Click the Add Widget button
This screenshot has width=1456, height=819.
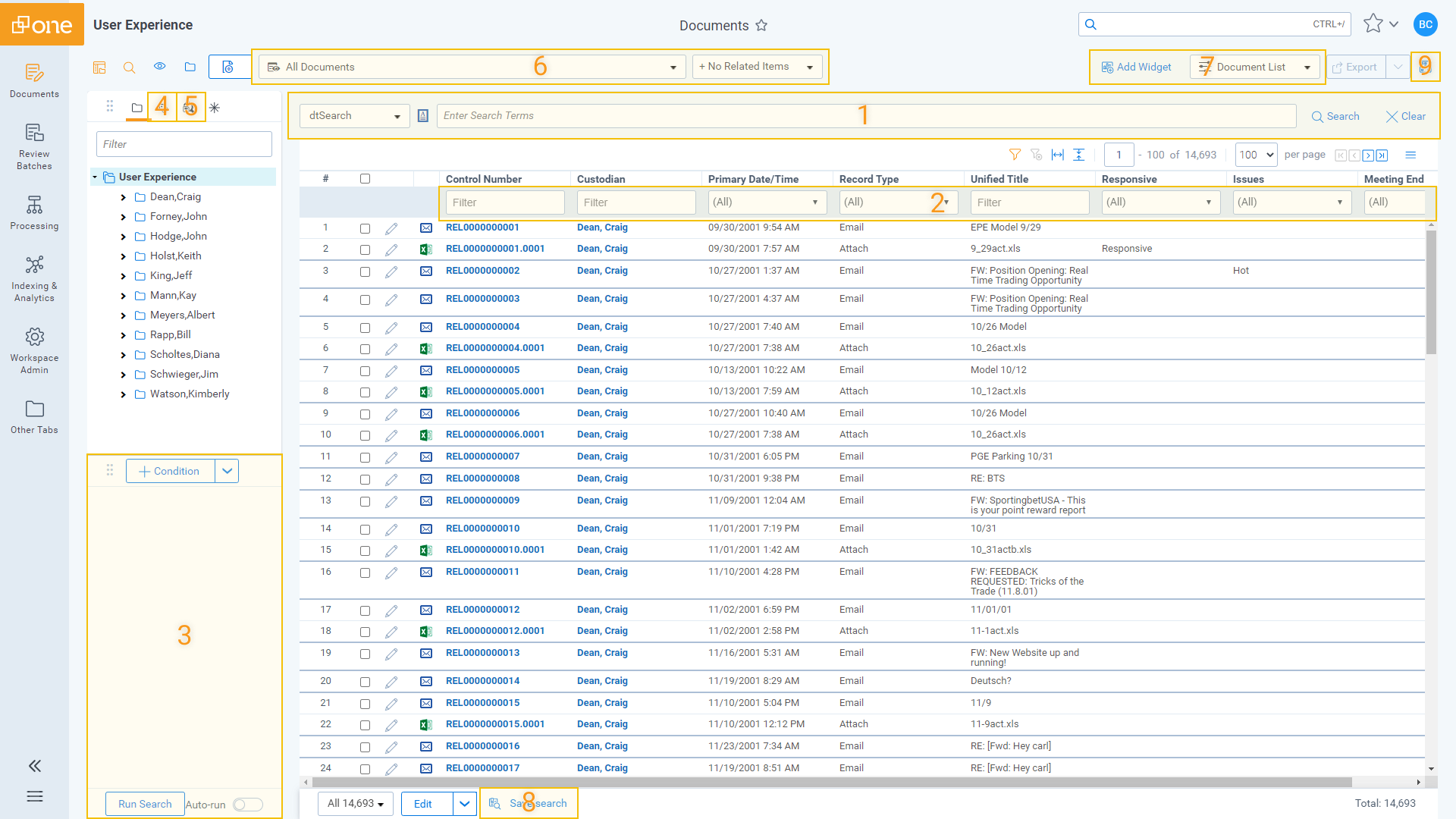click(x=1136, y=67)
